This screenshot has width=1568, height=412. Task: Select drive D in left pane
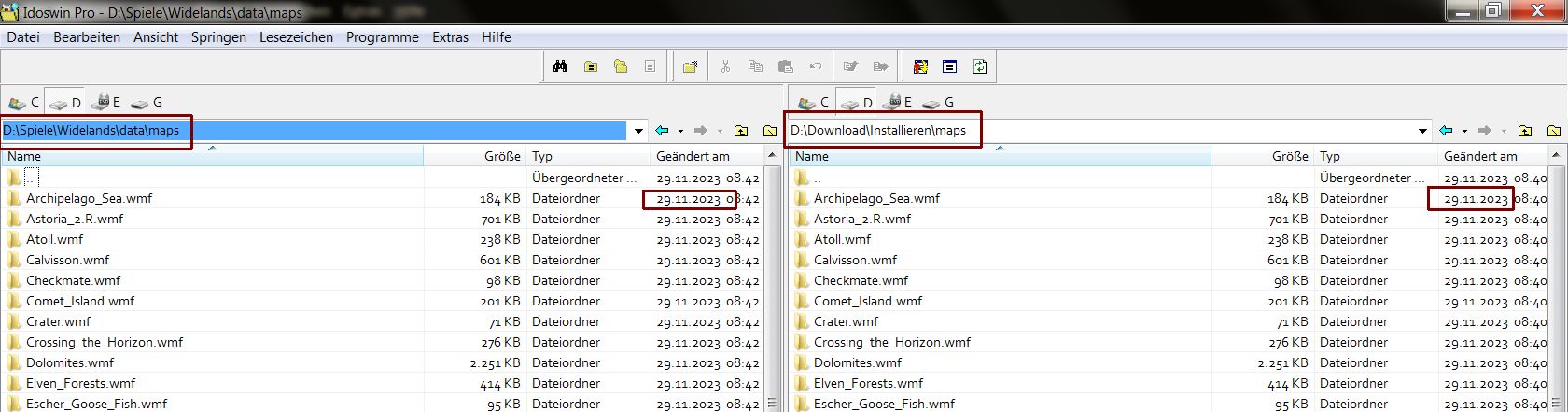click(x=66, y=102)
